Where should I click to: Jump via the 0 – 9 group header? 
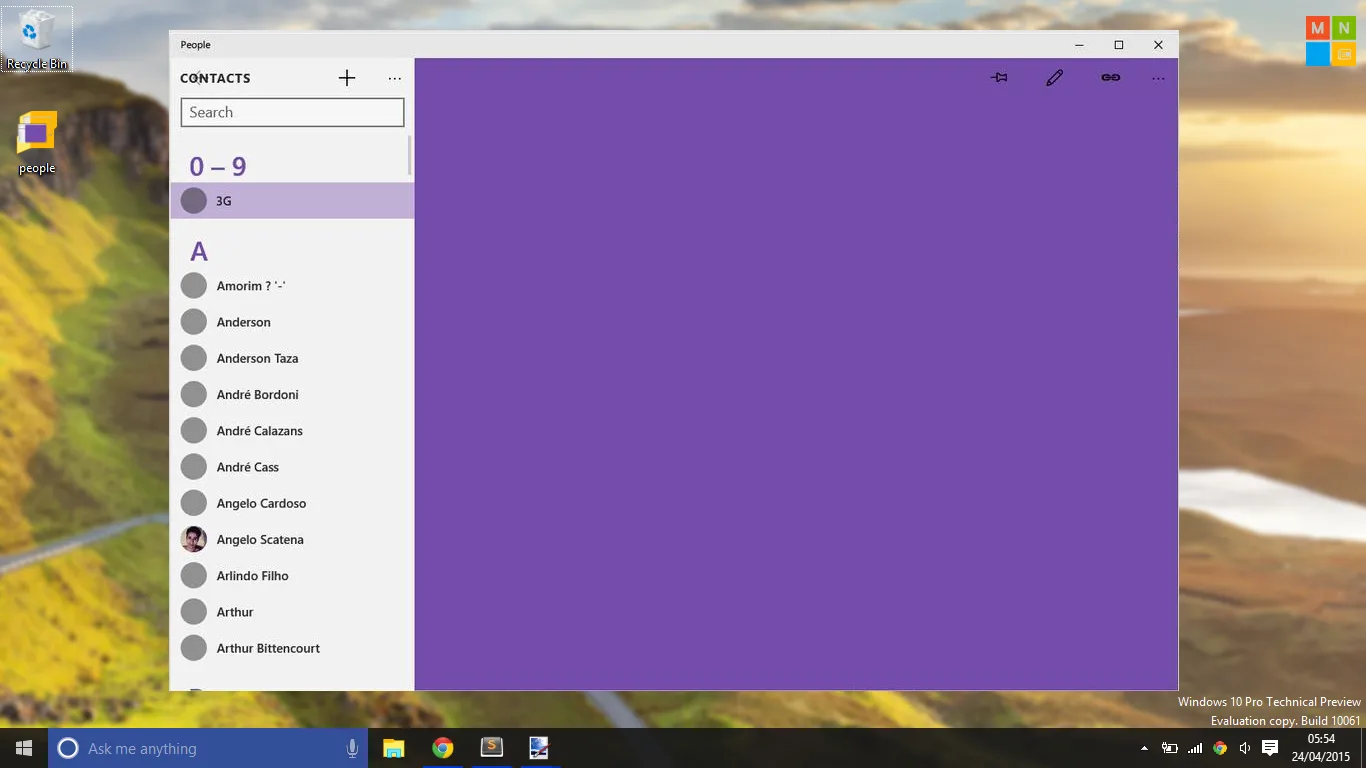coord(217,166)
